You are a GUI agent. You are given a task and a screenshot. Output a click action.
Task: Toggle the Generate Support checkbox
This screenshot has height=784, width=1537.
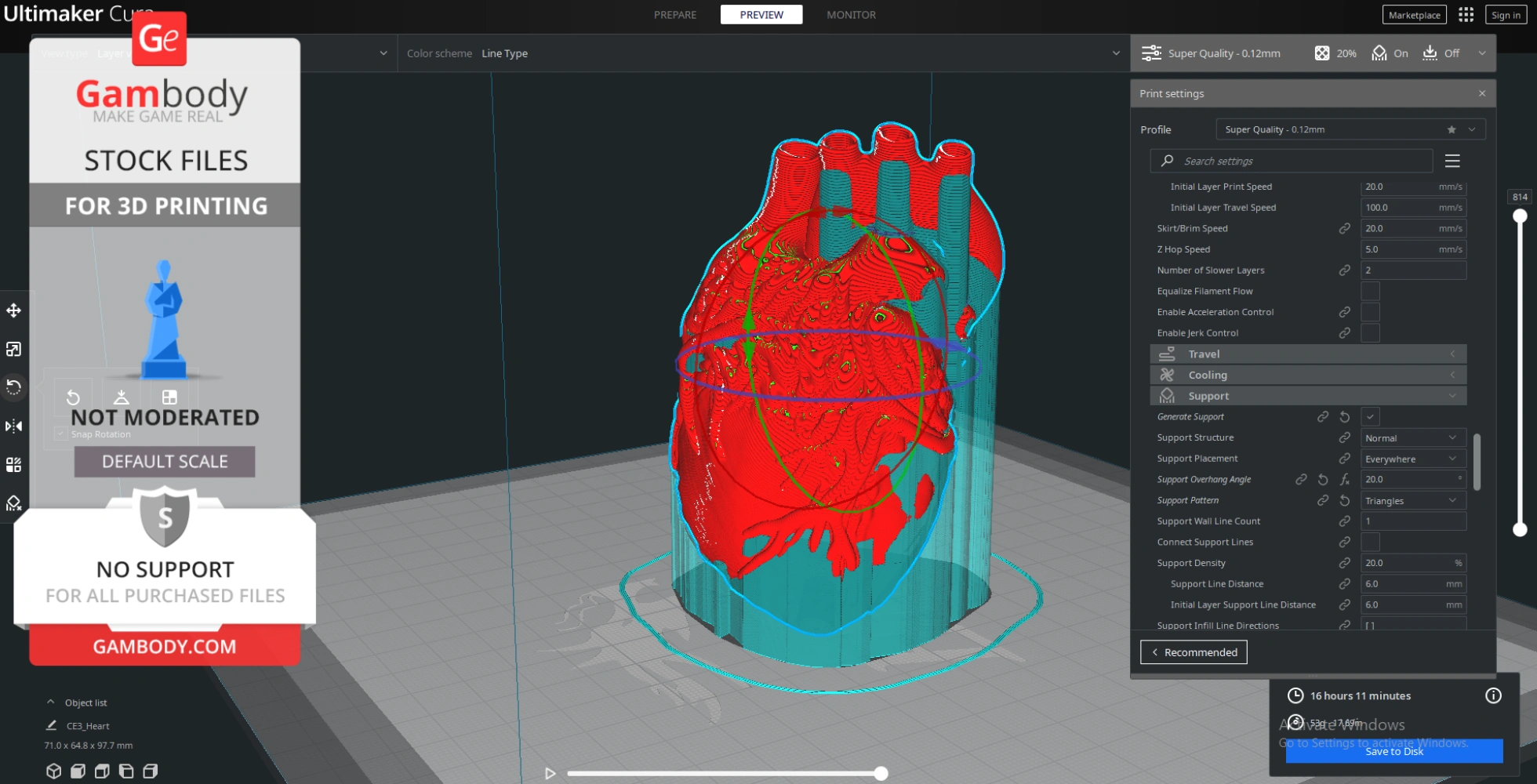coord(1370,417)
